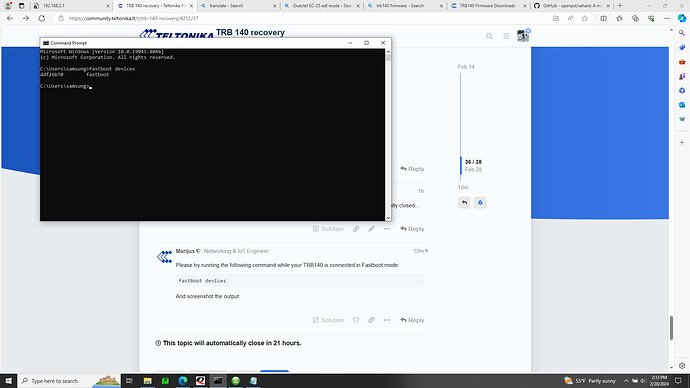Viewport: 690px width, 388px height.
Task: Reply to Marijus's post
Action: pyautogui.click(x=412, y=320)
